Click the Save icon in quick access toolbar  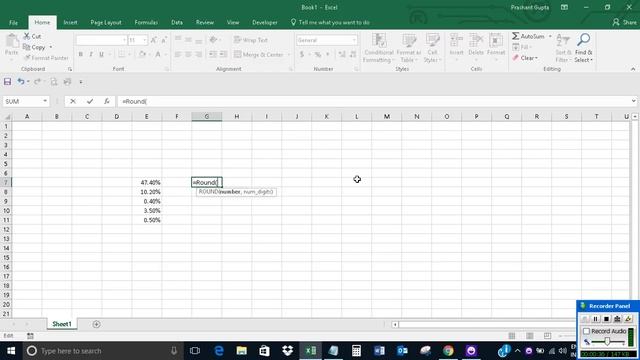click(7, 82)
